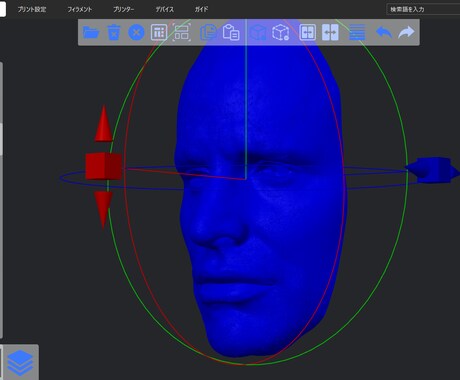This screenshot has height=380, width=460.
Task: Open the ガイド menu
Action: point(201,9)
